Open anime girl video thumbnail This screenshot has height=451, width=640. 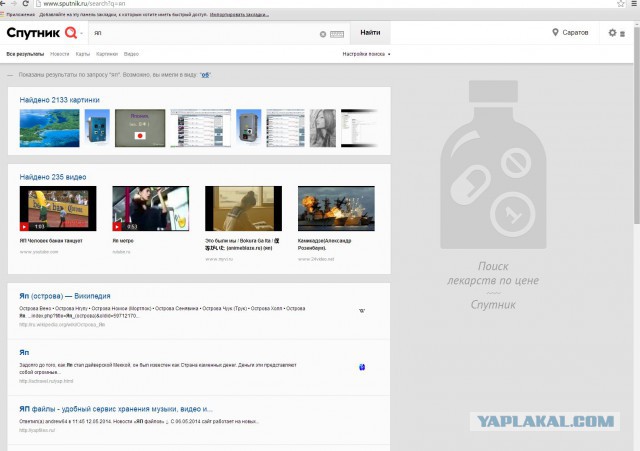[x=243, y=209]
